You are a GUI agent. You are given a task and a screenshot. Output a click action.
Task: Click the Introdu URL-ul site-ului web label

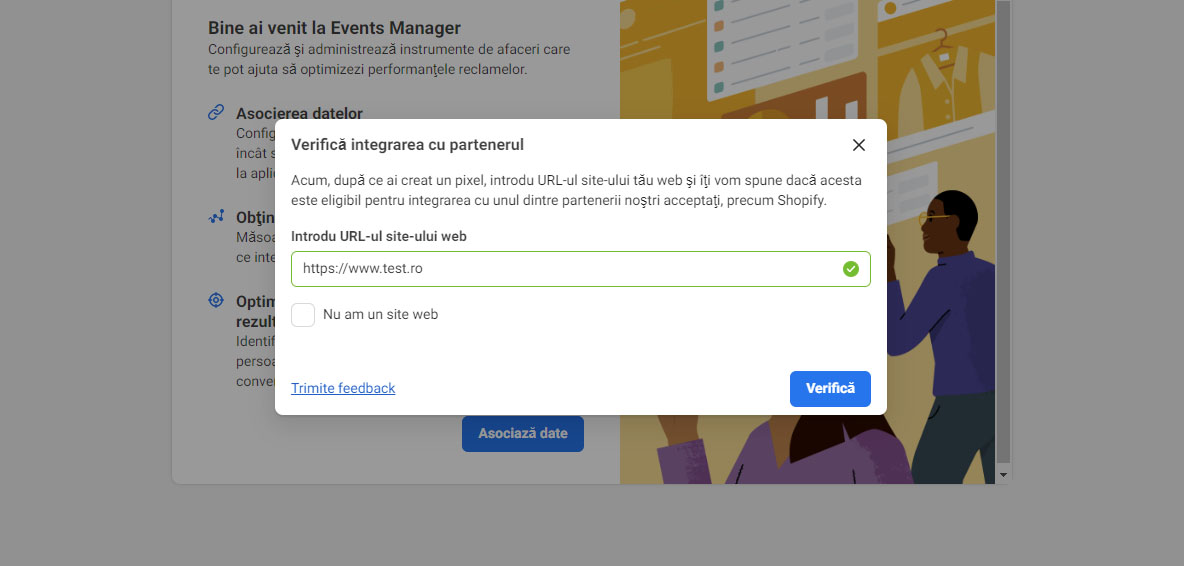[379, 236]
